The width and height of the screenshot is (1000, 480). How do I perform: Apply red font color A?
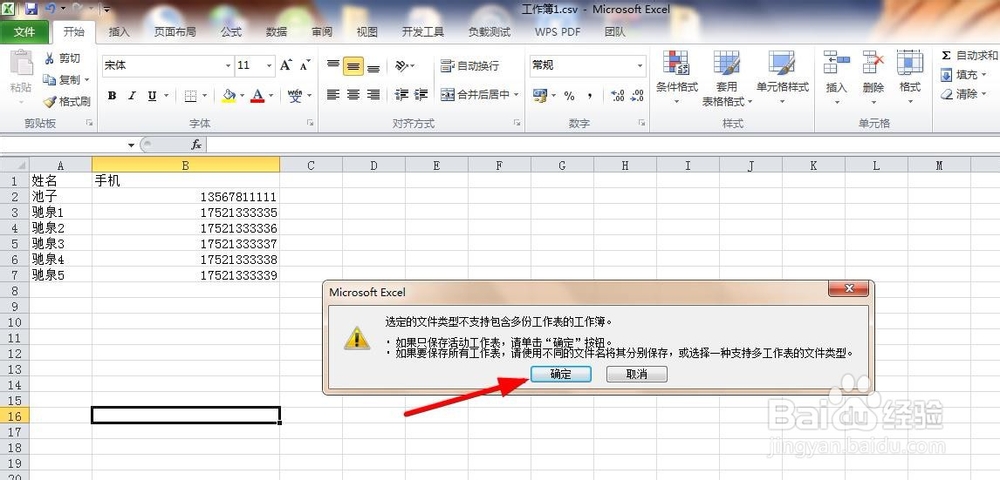click(258, 96)
